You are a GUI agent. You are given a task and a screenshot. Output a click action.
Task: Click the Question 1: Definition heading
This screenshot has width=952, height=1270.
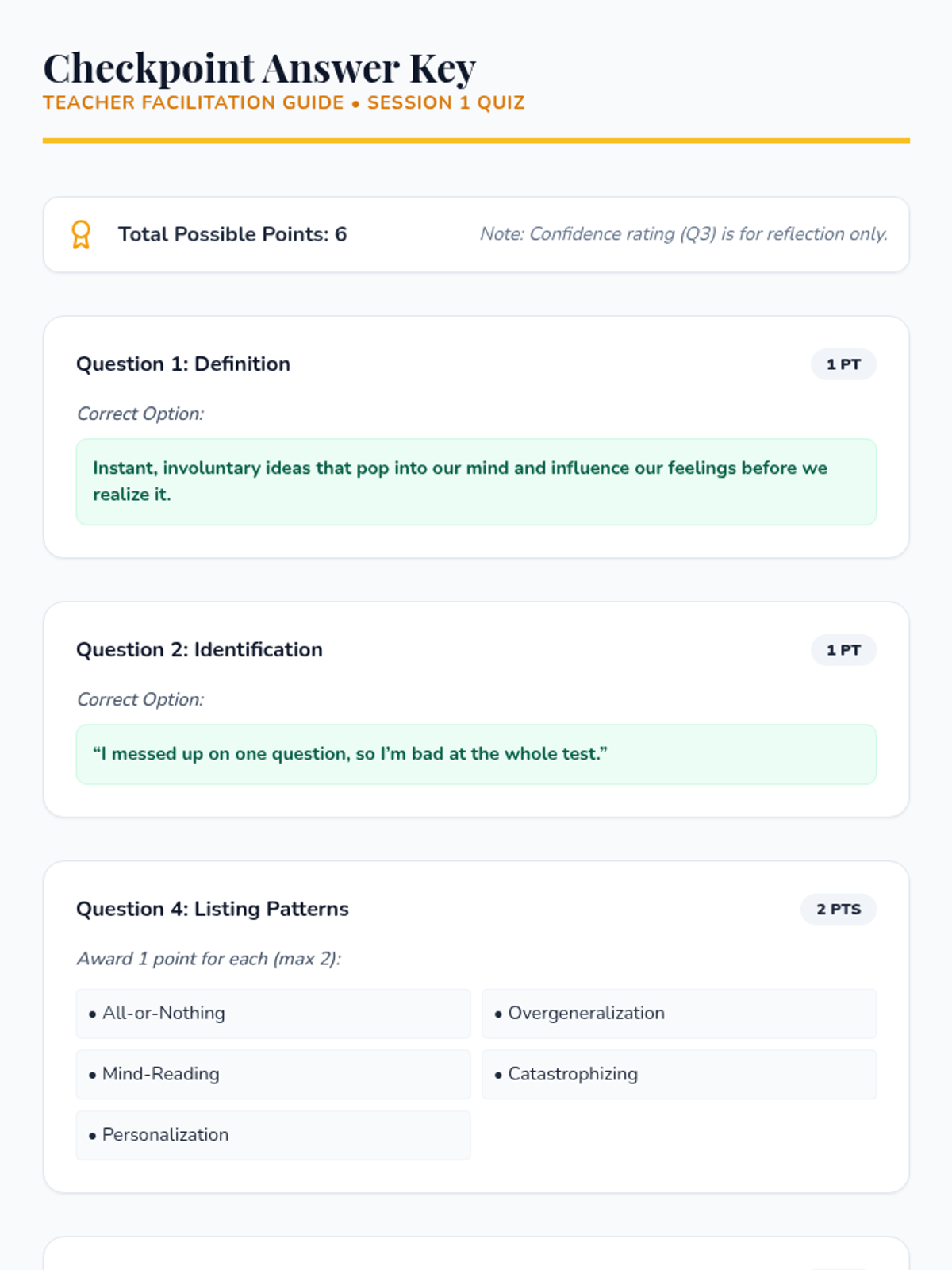coord(183,364)
